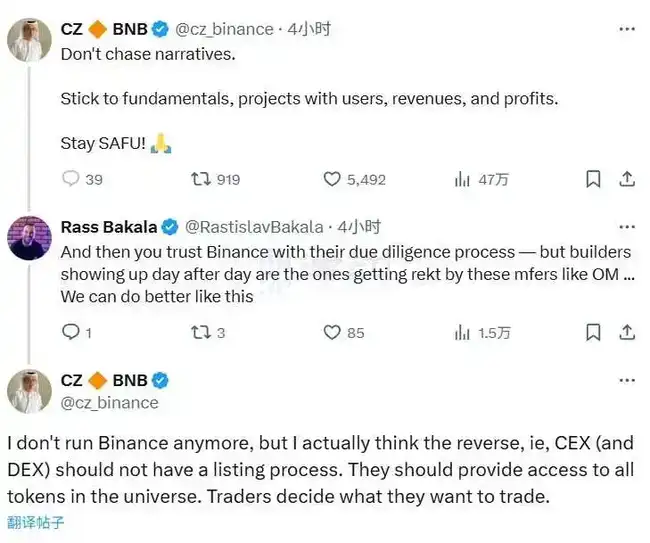
Task: Share Rass Bakala's tweet
Action: [627, 332]
